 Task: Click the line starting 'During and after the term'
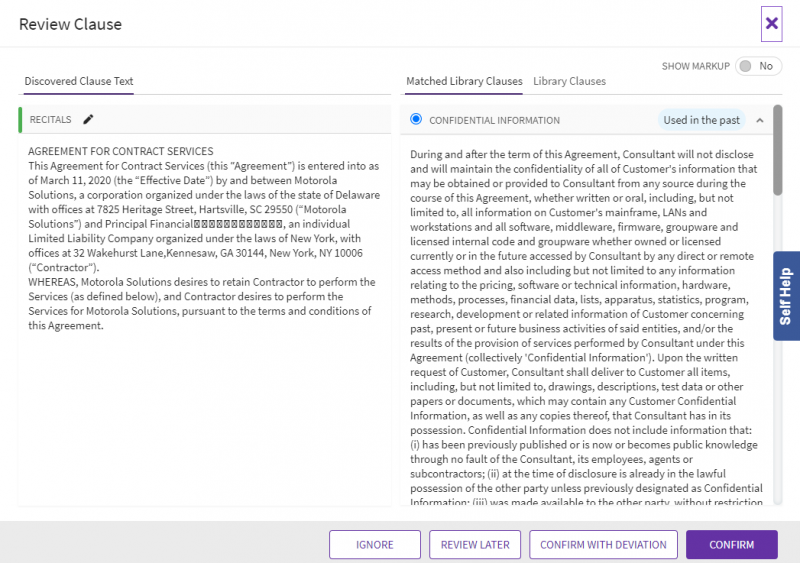point(582,154)
